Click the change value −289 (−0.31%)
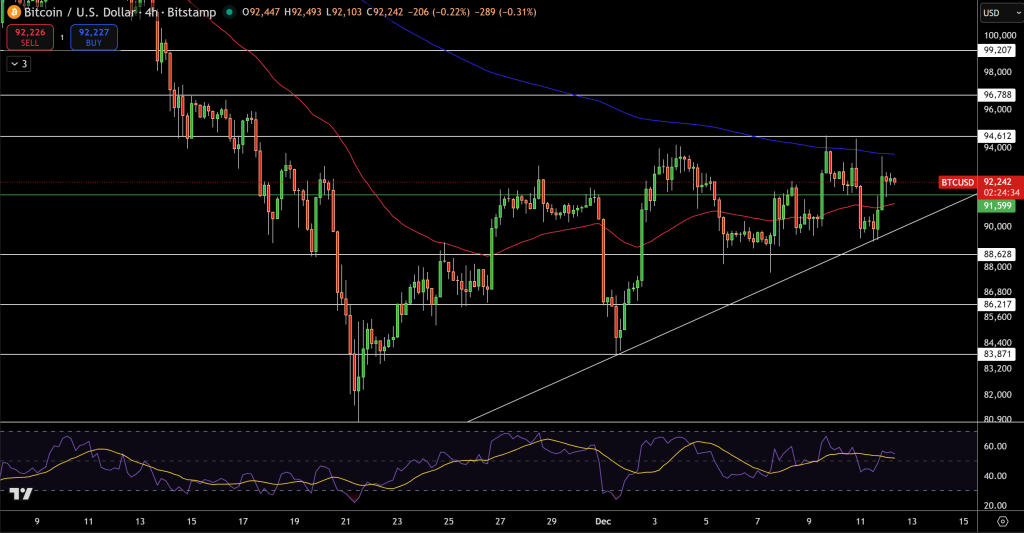The image size is (1024, 533). (505, 12)
